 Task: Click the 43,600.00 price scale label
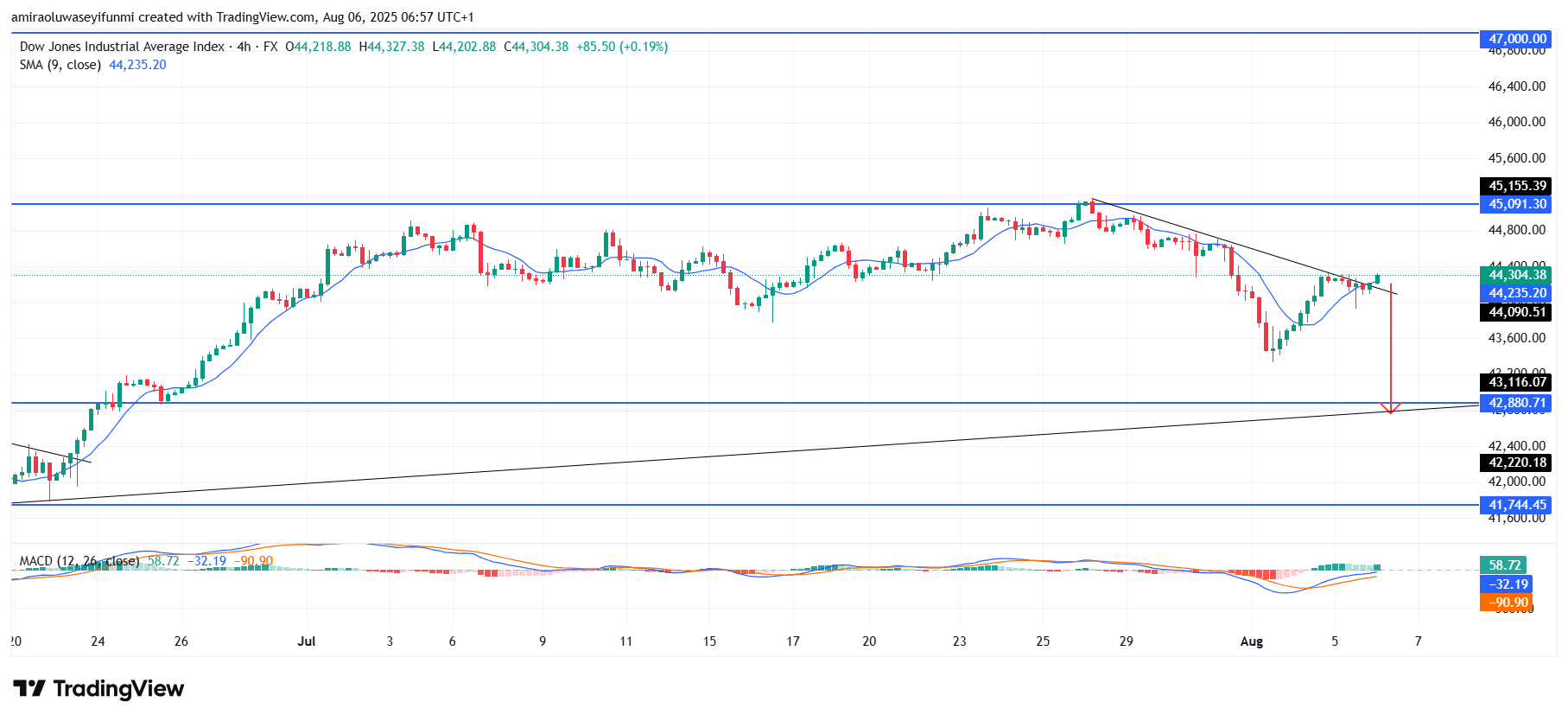[x=1517, y=338]
